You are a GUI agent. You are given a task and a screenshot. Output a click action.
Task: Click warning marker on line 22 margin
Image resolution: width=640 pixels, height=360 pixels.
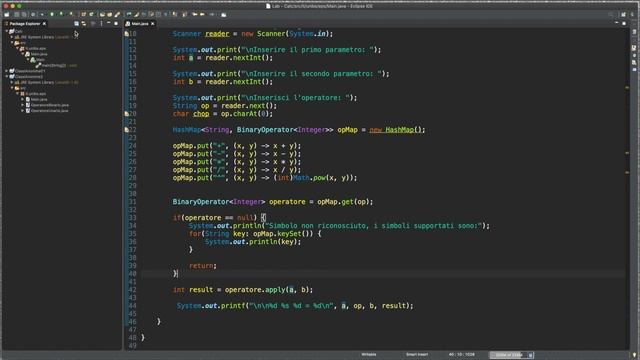(127, 130)
